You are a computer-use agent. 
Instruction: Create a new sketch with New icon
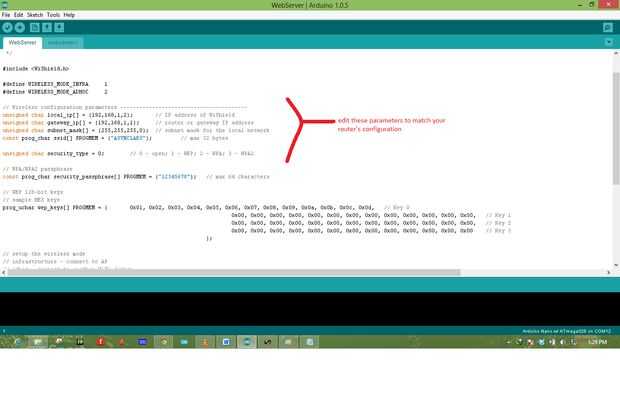[x=35, y=27]
